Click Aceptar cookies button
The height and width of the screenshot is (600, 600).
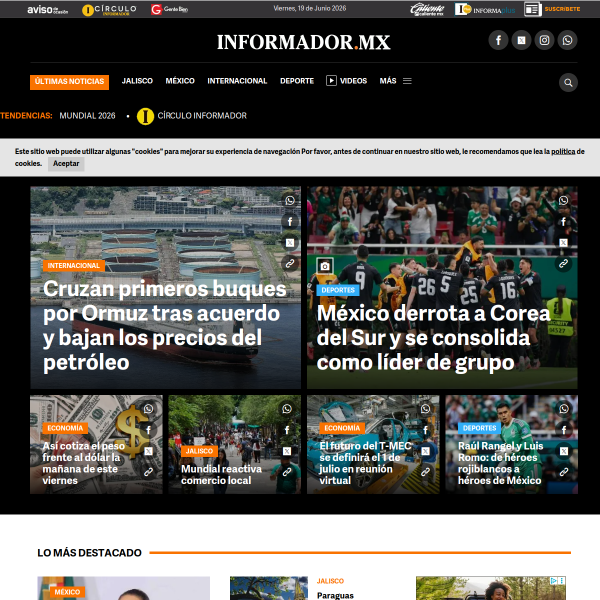tap(66, 164)
